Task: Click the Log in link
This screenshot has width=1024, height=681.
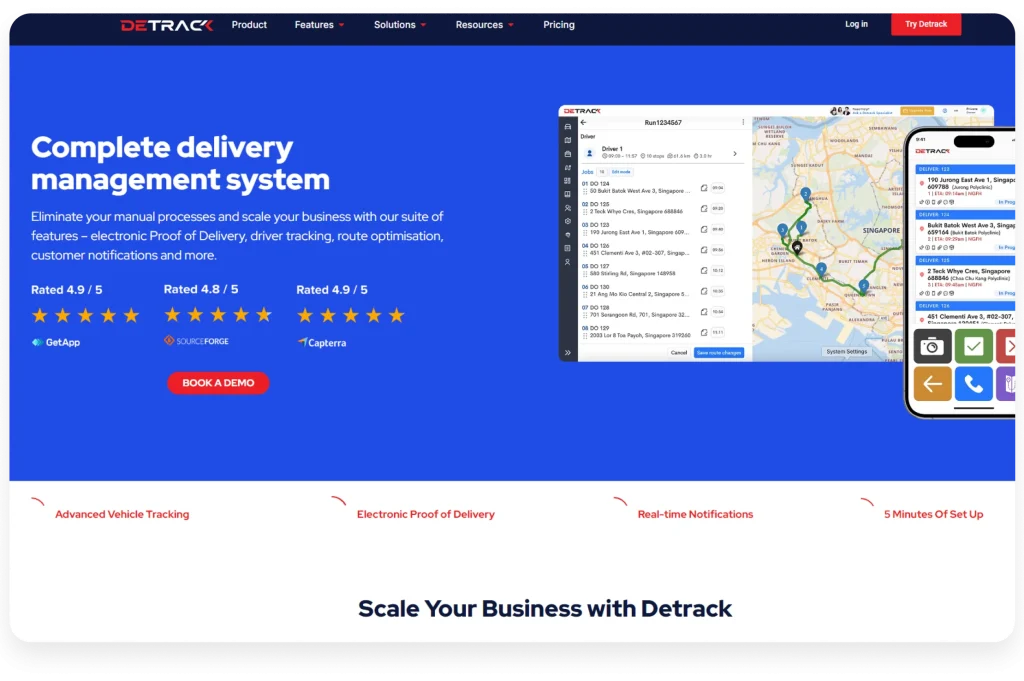Action: click(x=856, y=24)
